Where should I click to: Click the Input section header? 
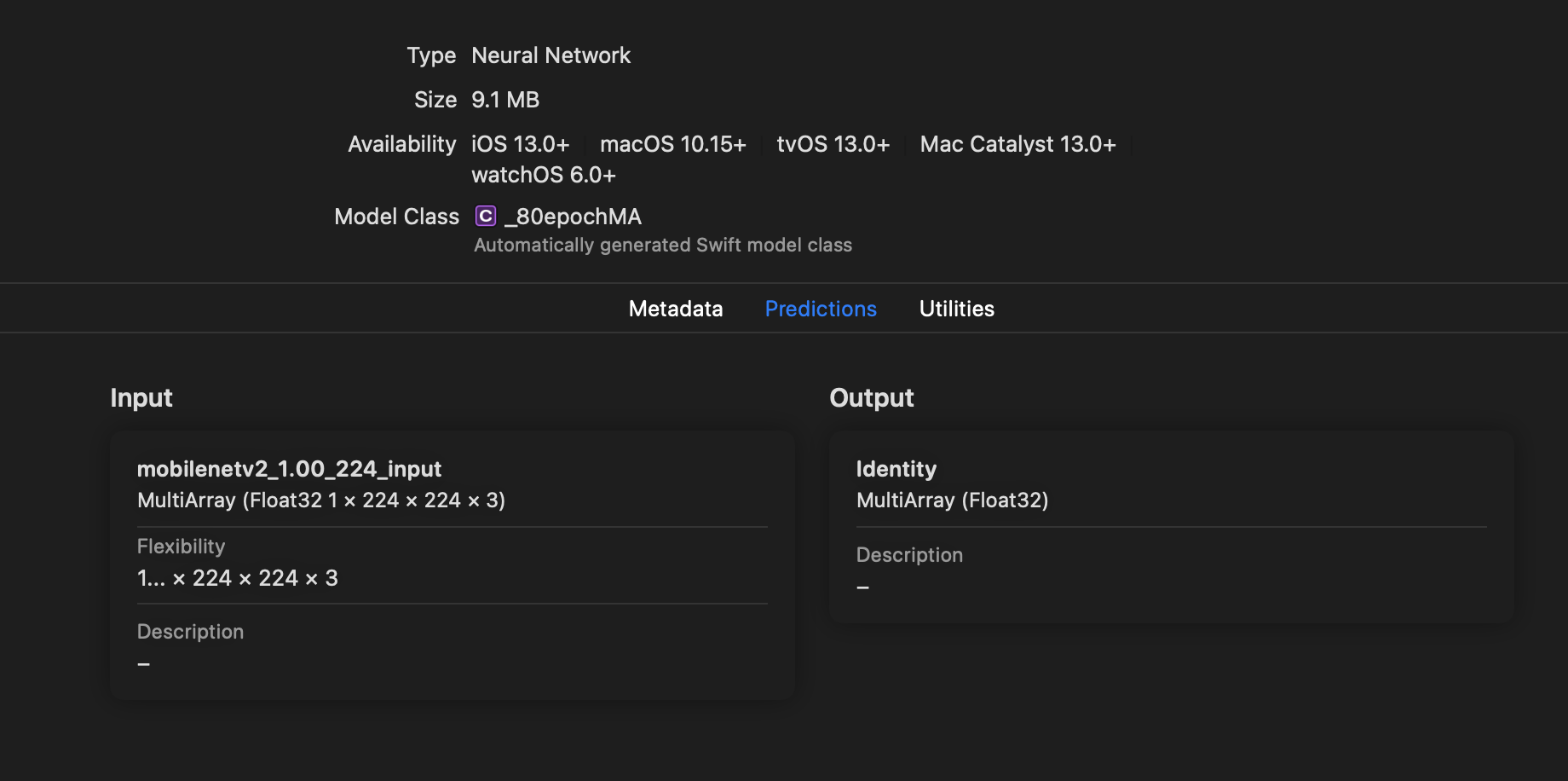[x=141, y=397]
